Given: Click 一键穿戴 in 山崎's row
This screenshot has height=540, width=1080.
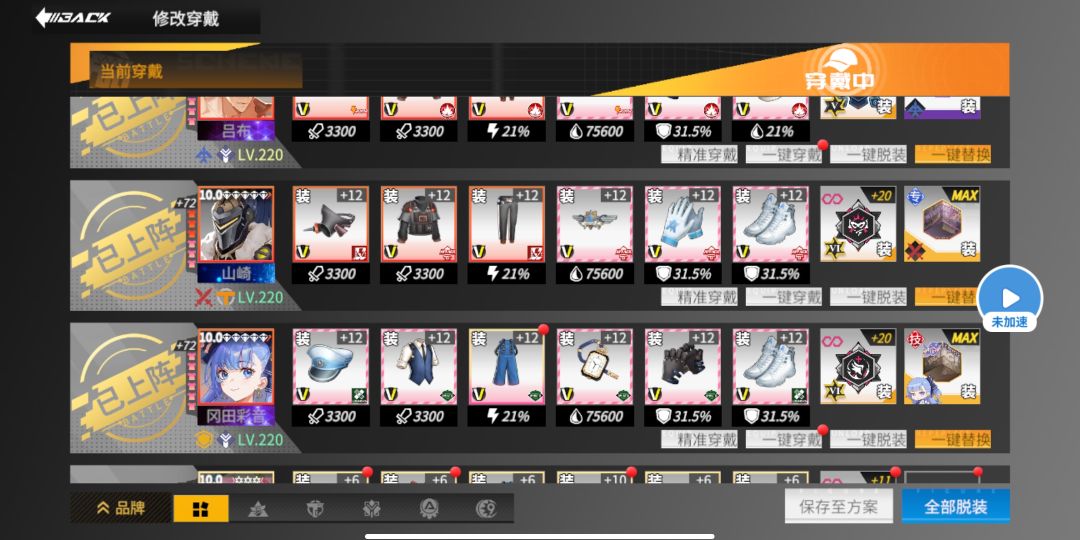Looking at the screenshot, I should 784,297.
